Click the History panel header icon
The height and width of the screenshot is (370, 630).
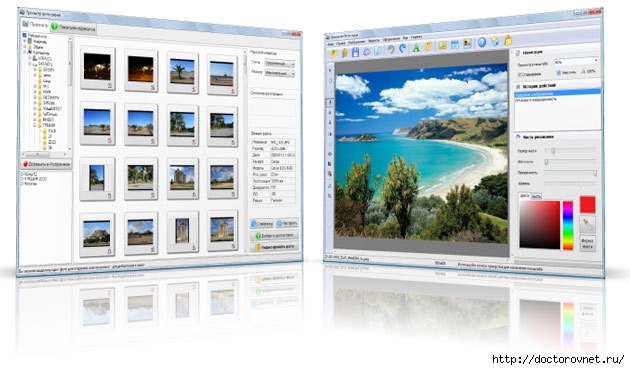(x=518, y=86)
